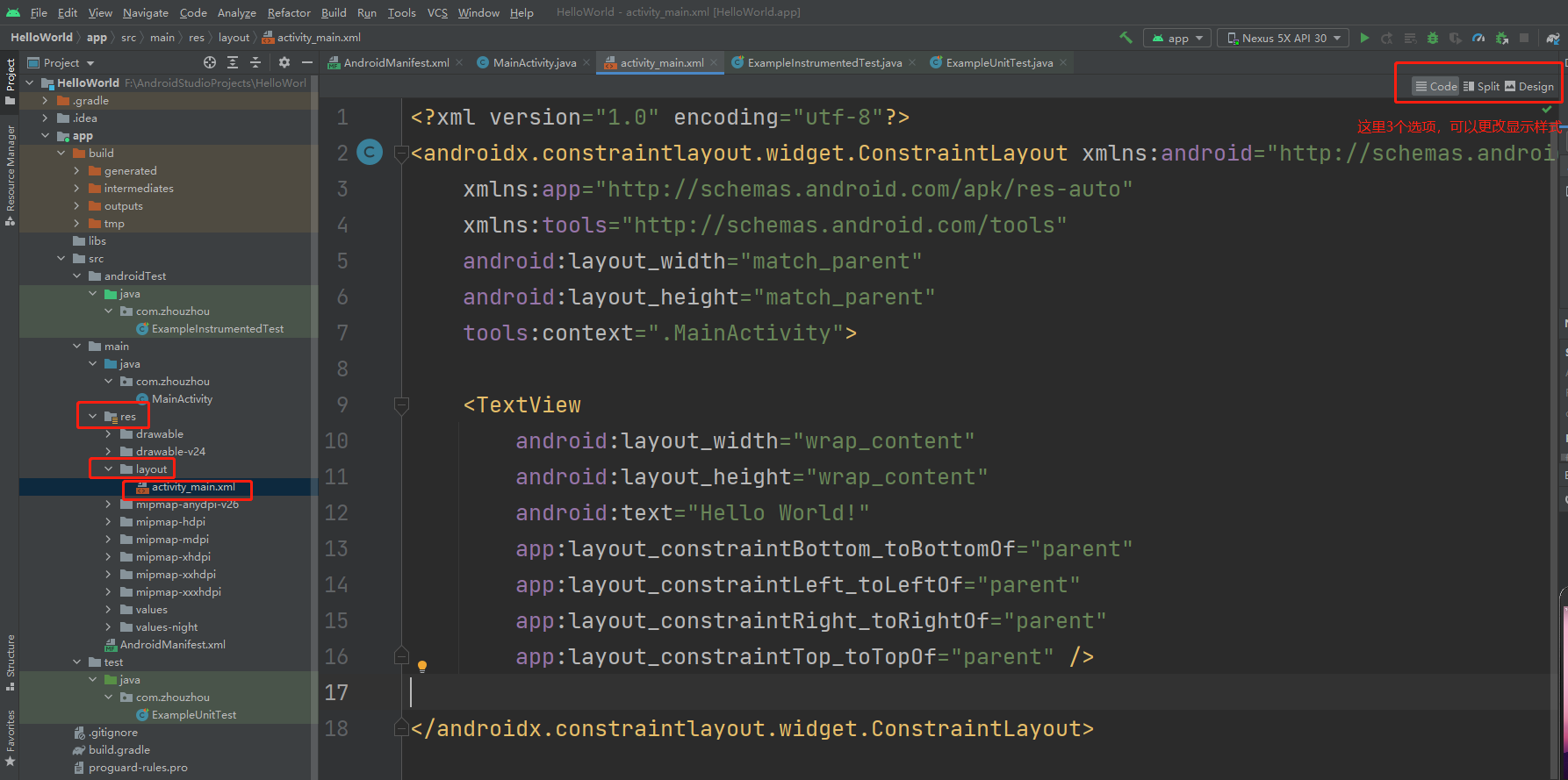
Task: Toggle the Resource Manager sidebar button
Action: (10, 175)
